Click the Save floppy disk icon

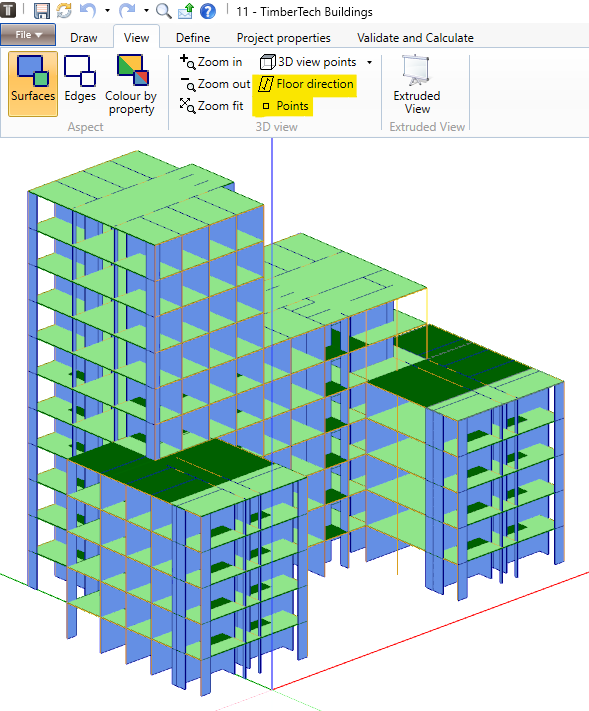pos(42,10)
